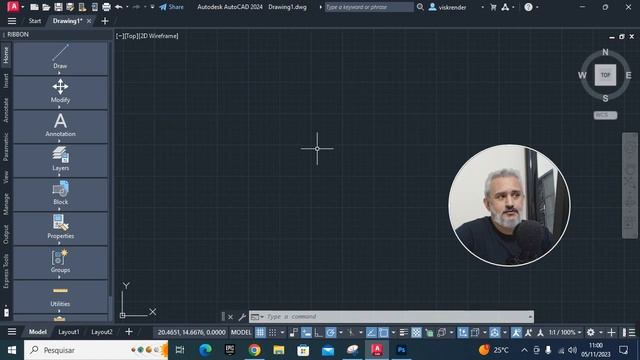The image size is (640, 360).
Task: Open the viskrender account menu
Action: coord(448,7)
